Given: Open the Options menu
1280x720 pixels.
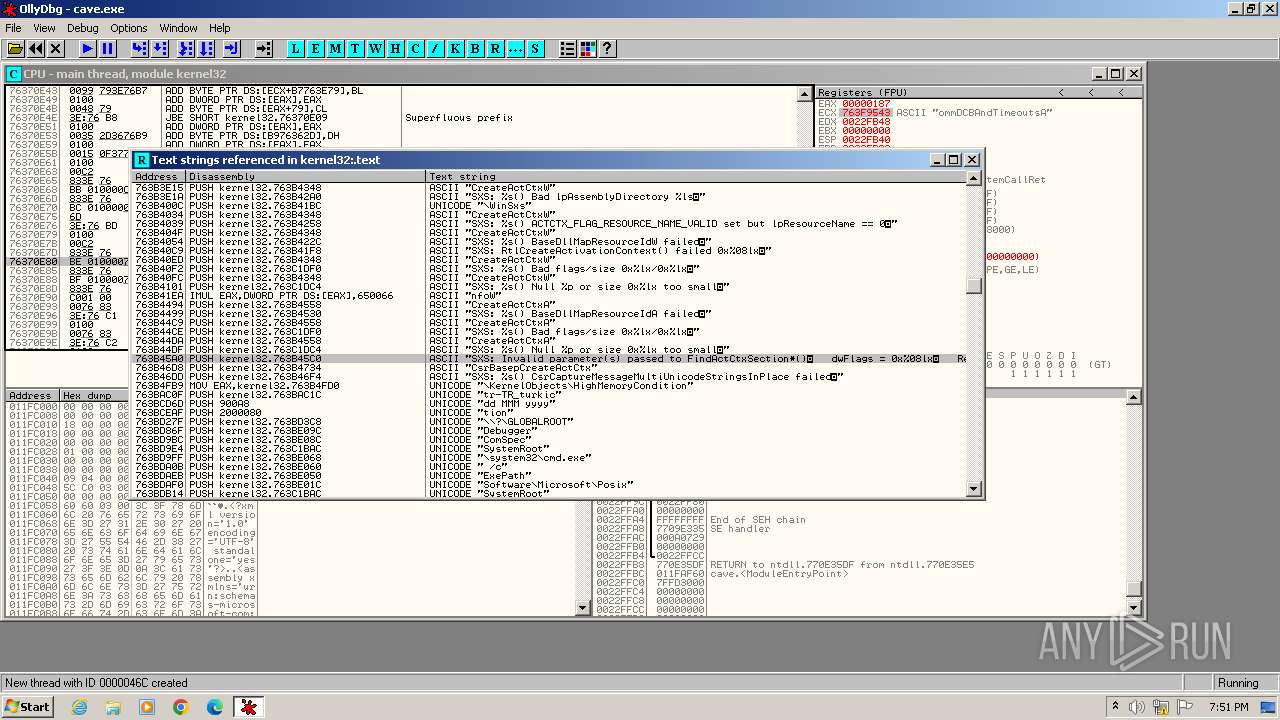Looking at the screenshot, I should pyautogui.click(x=129, y=28).
